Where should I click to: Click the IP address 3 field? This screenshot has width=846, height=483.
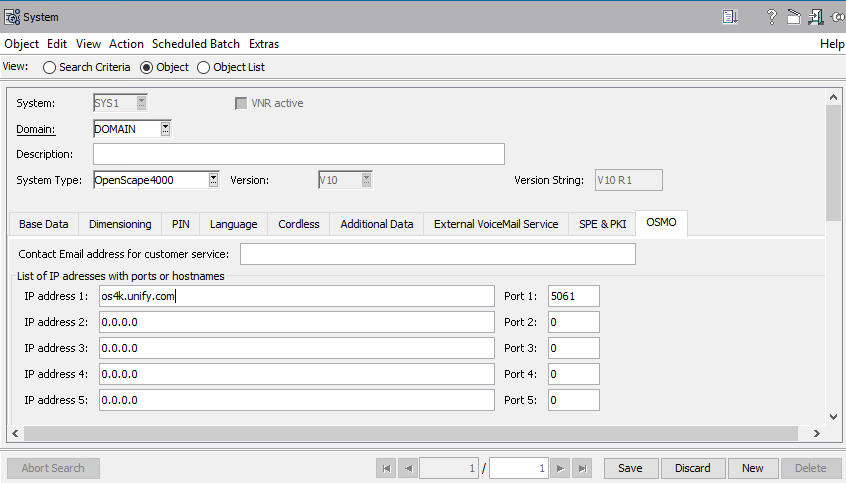coord(297,348)
